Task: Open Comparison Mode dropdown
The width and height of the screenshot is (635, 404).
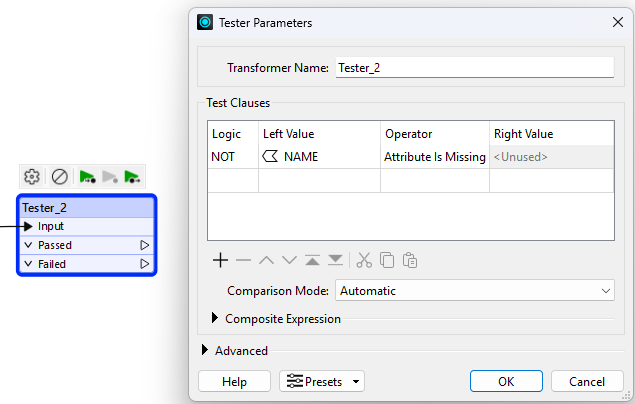Action: [475, 291]
